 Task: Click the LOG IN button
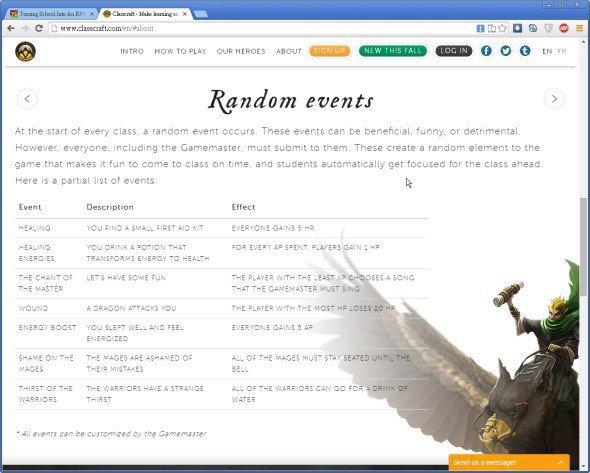(454, 51)
